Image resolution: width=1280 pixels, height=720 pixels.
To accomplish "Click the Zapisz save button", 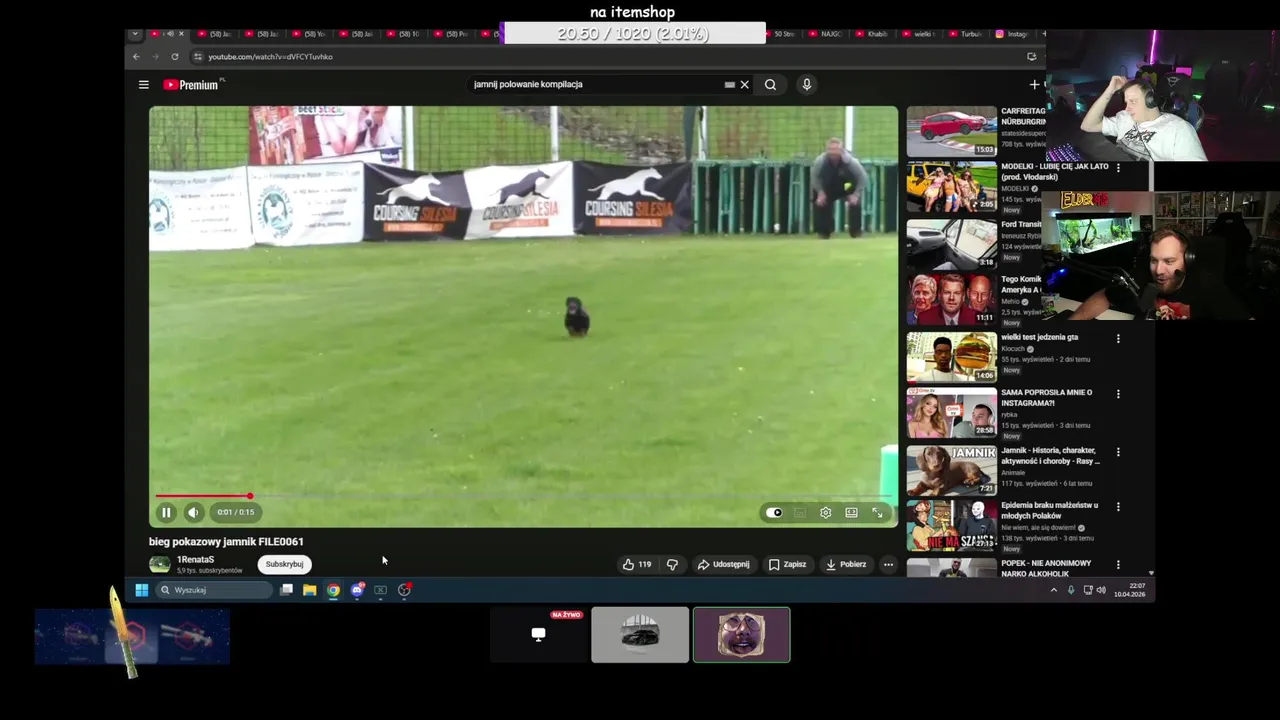I will pos(787,565).
